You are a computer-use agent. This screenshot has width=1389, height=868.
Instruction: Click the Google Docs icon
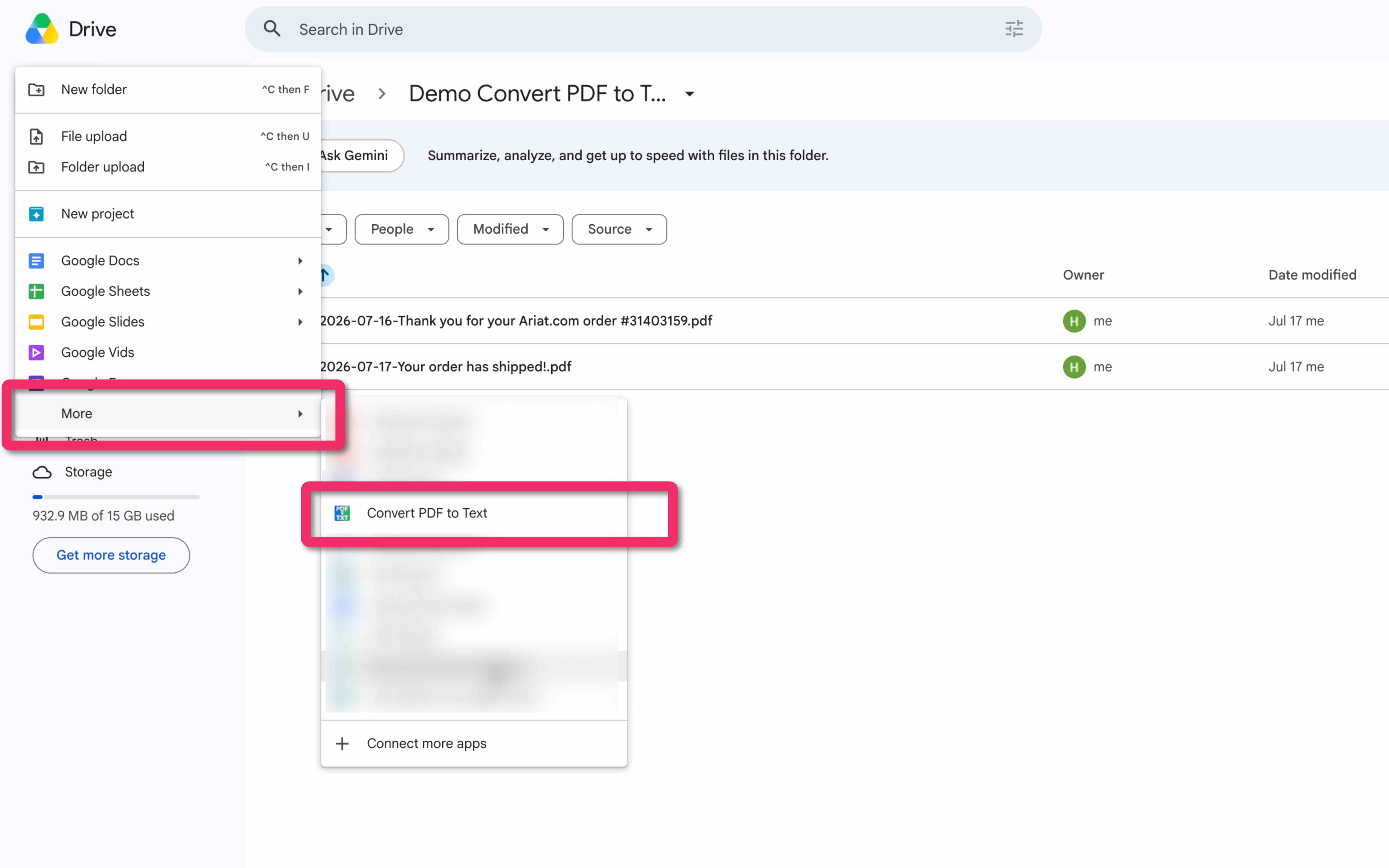point(36,261)
